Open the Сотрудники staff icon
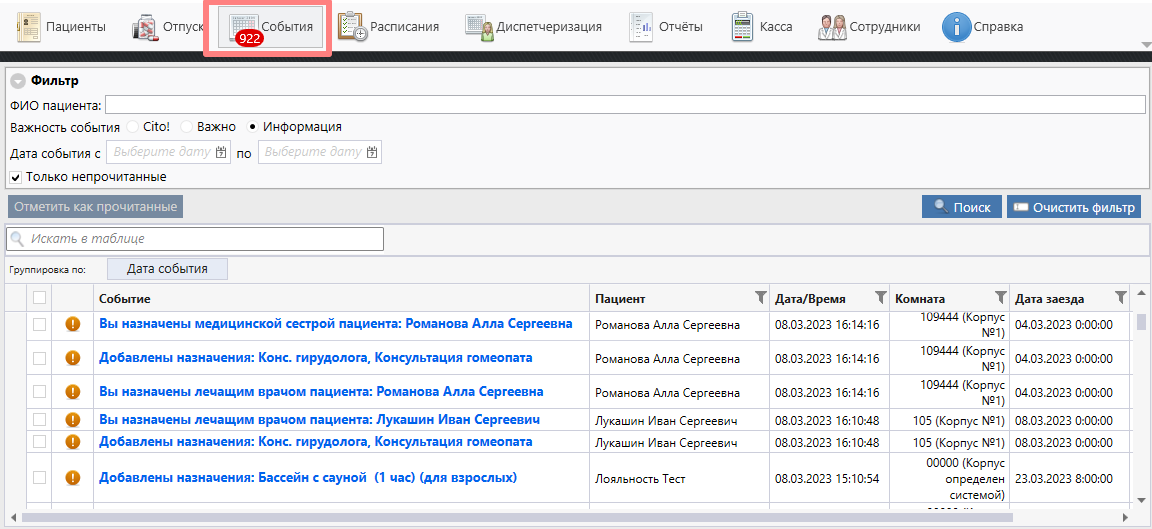Screen dimensions: 1152x529 tap(832, 27)
